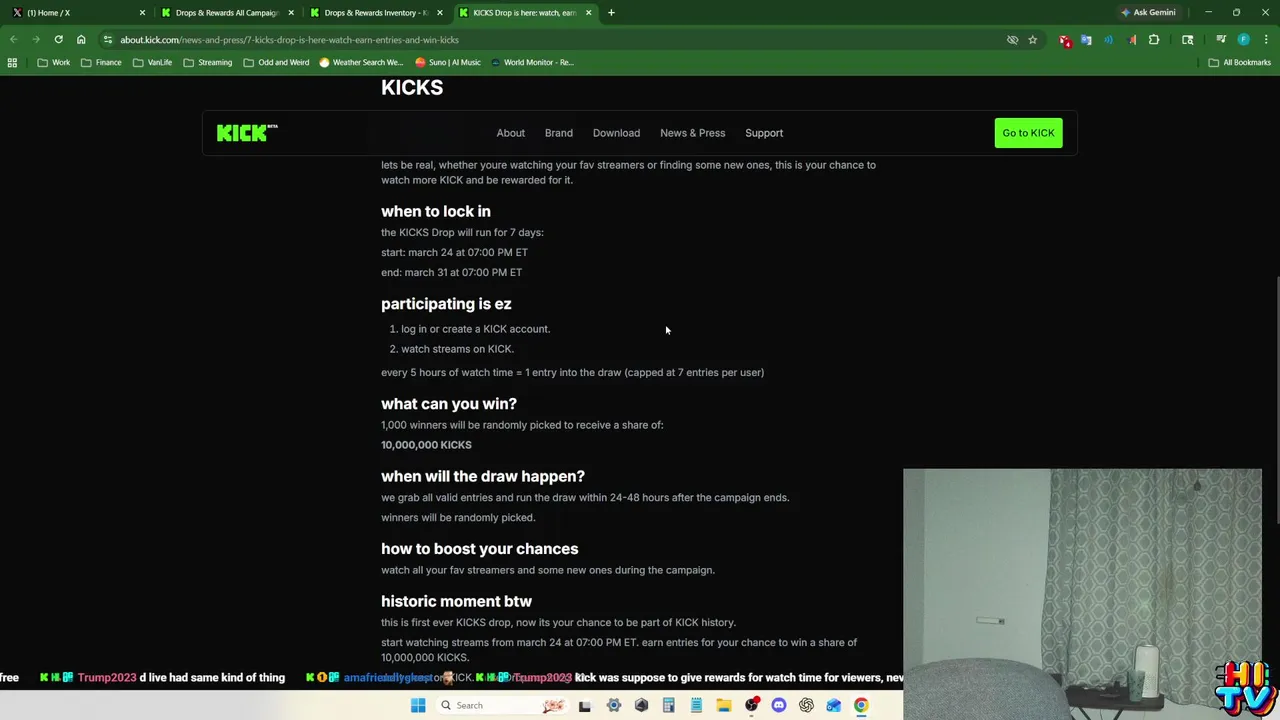Open the Google Translate extension
1280x720 pixels.
(x=1086, y=40)
